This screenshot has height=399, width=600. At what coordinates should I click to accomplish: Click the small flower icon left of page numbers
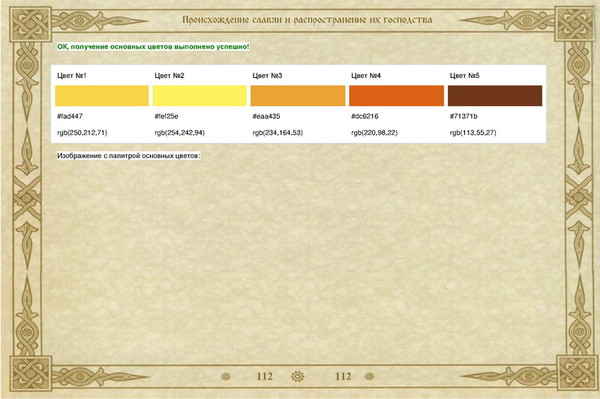tap(226, 376)
